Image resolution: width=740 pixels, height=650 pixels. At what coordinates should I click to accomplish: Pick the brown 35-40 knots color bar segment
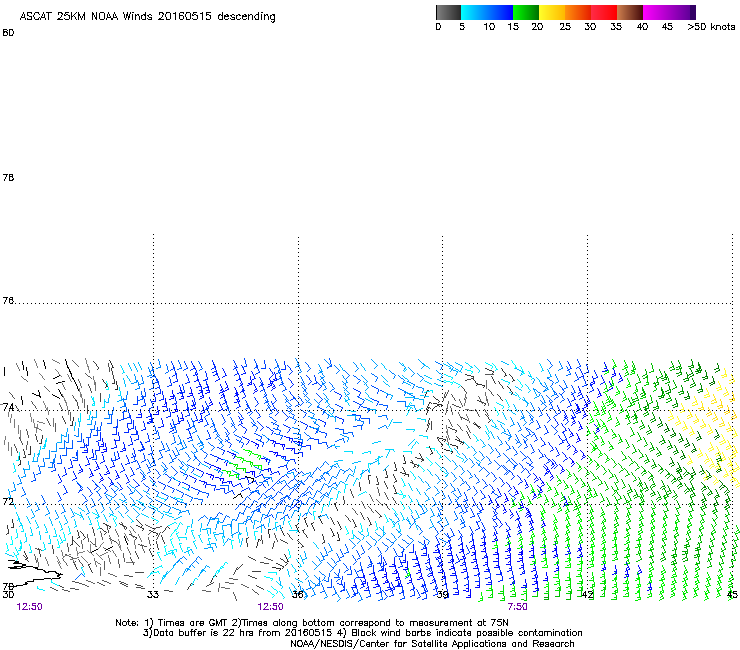[x=630, y=12]
